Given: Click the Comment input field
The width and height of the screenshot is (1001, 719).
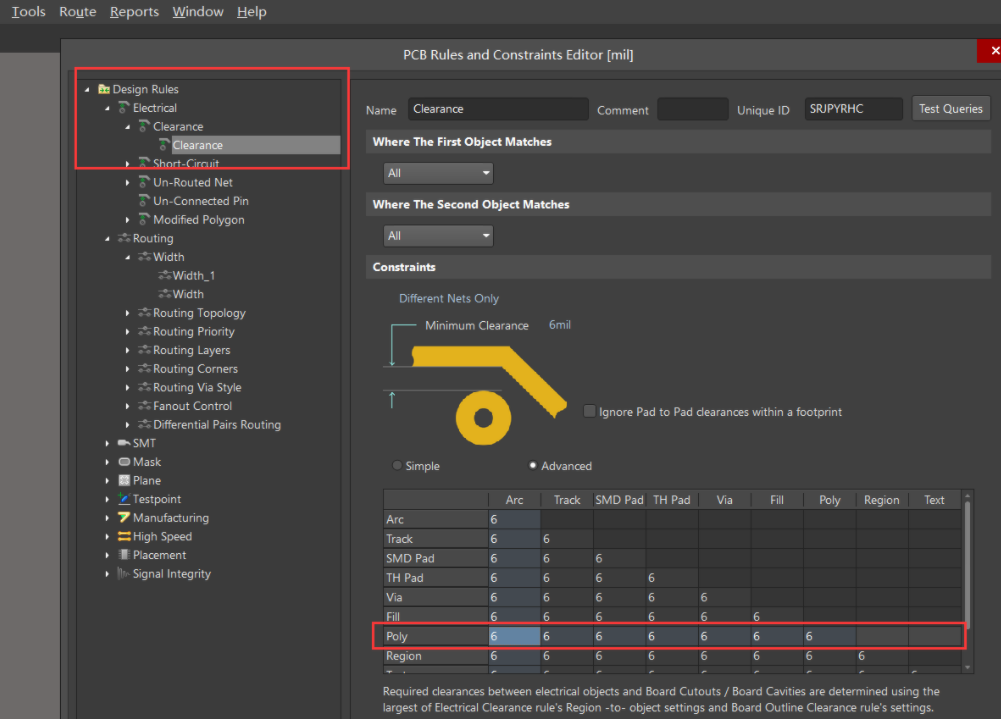Looking at the screenshot, I should 693,109.
